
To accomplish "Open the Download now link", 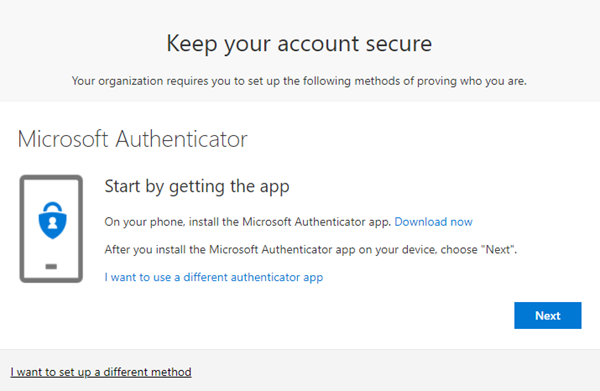I will click(x=434, y=222).
